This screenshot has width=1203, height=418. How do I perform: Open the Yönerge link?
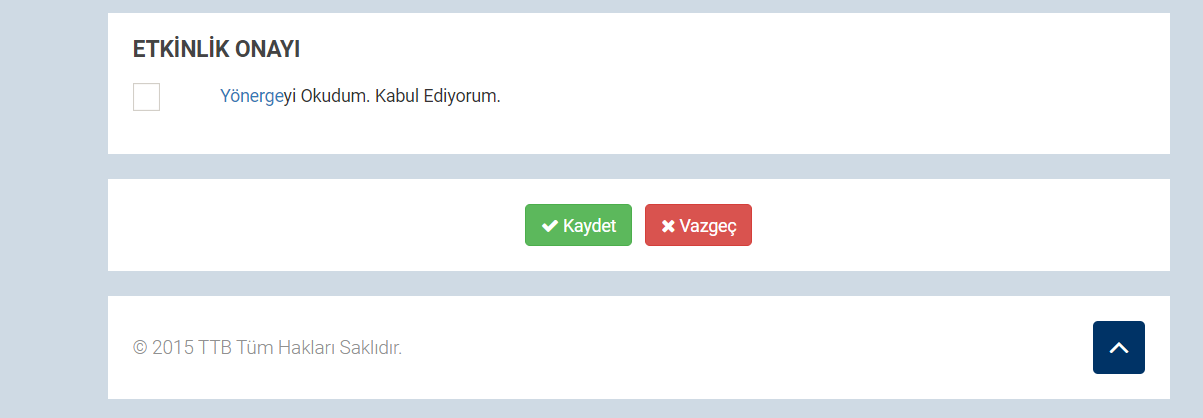click(252, 97)
